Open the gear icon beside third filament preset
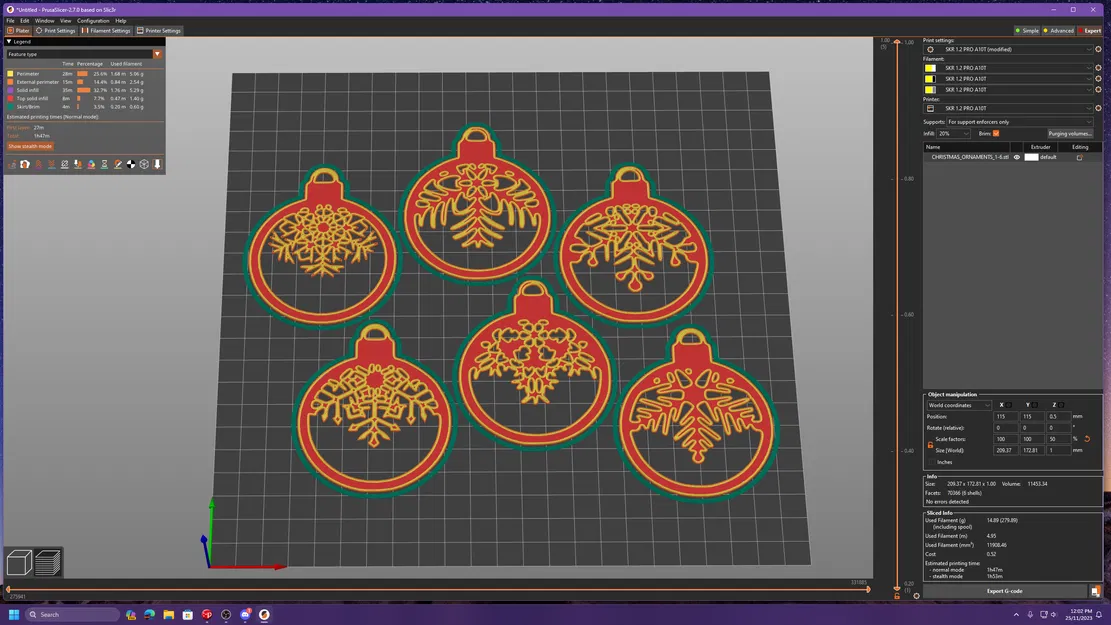1111x625 pixels. (x=1098, y=89)
